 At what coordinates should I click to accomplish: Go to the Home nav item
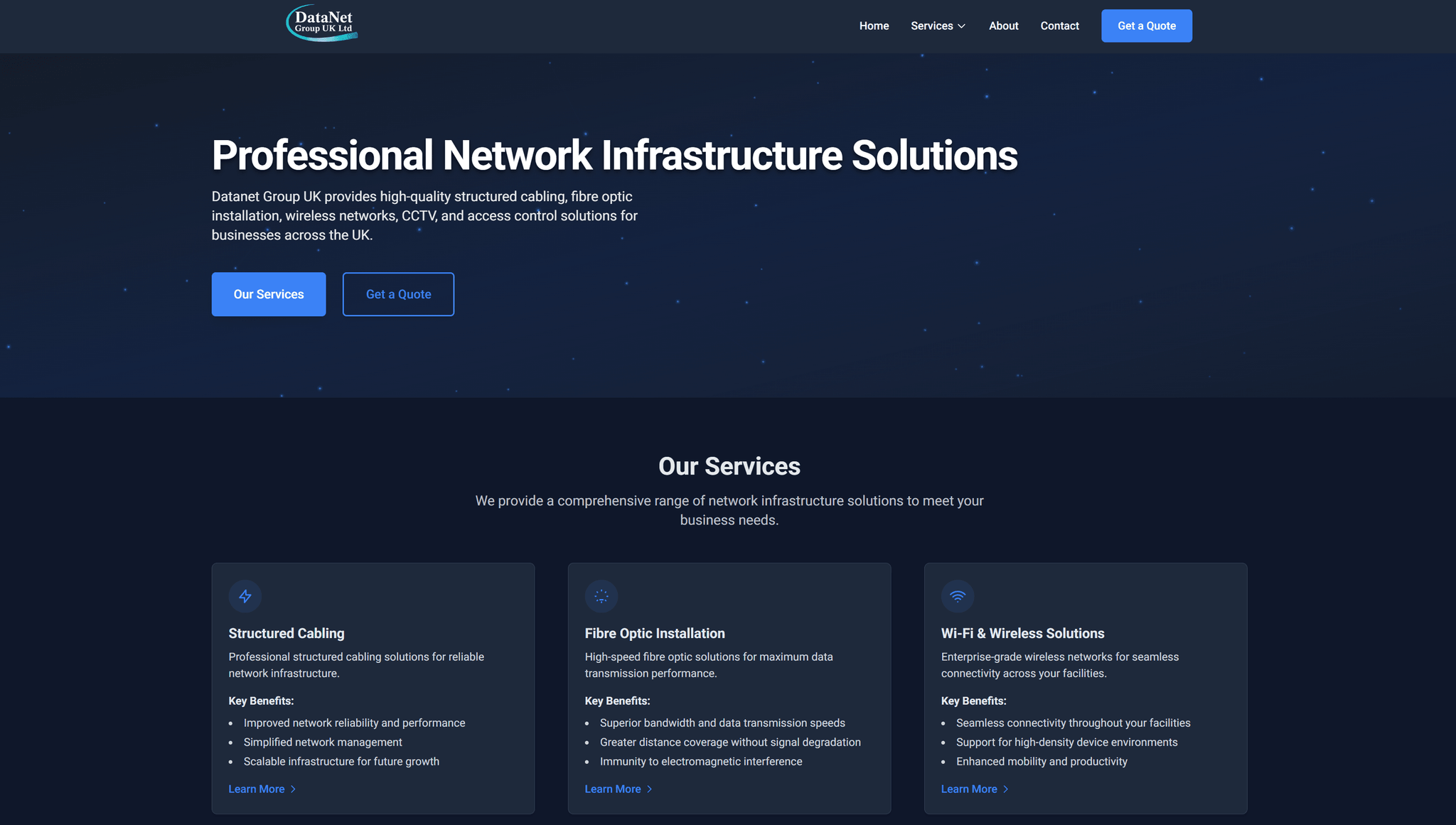[874, 26]
